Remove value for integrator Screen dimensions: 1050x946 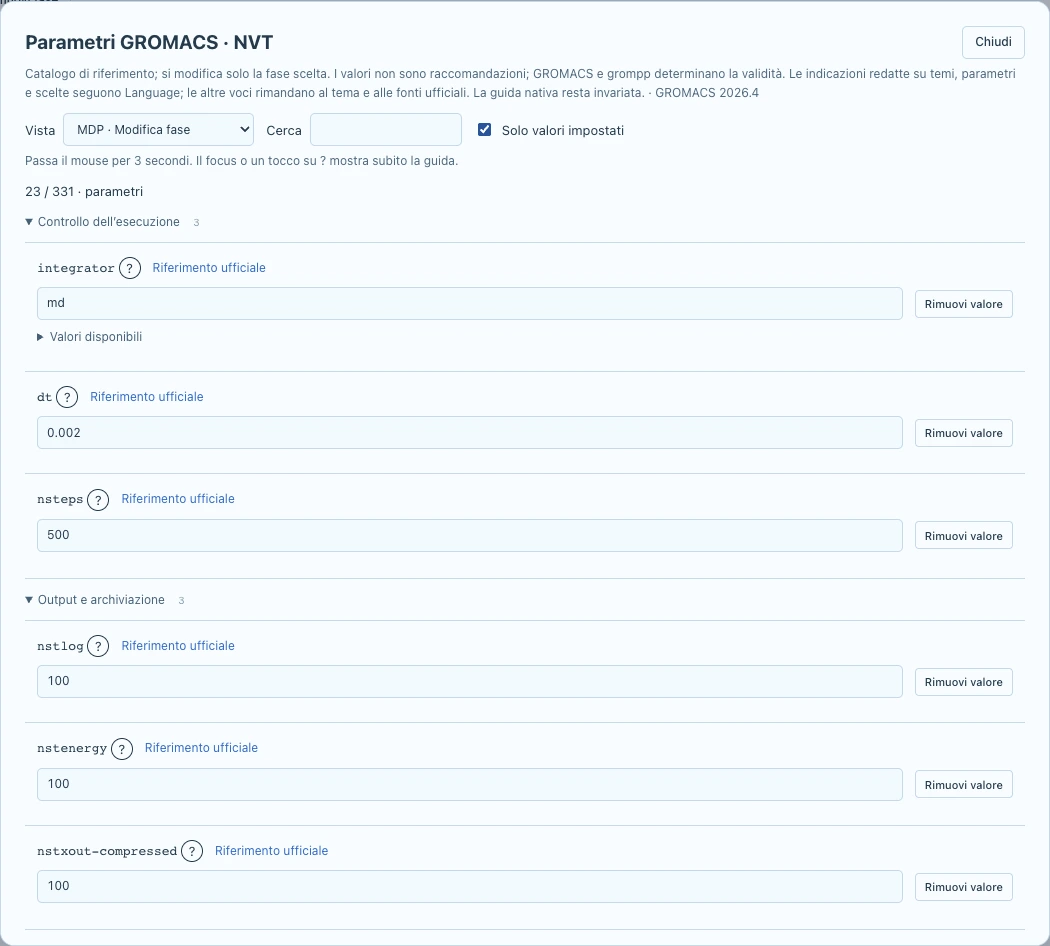[x=964, y=304]
